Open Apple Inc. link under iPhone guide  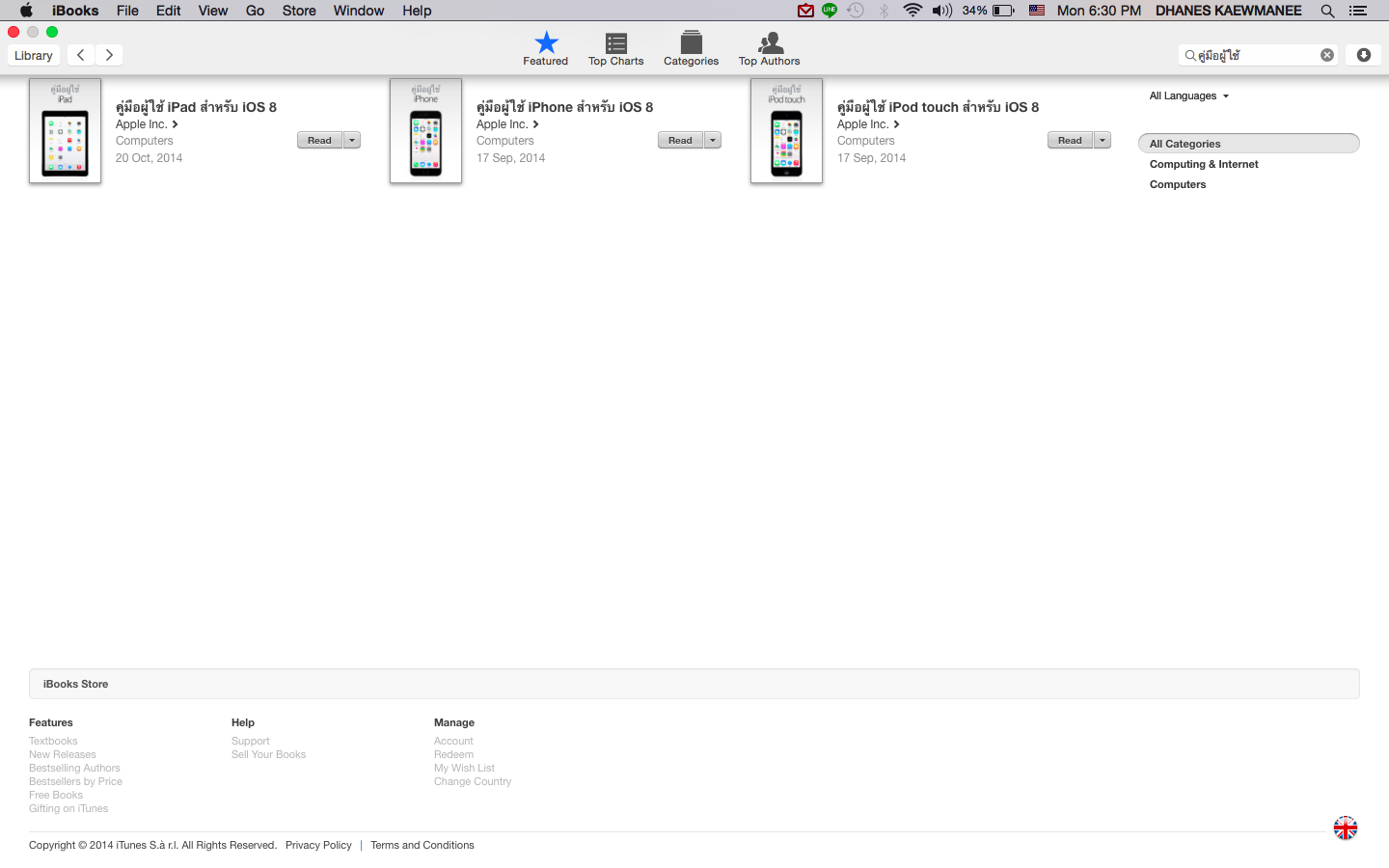click(507, 124)
